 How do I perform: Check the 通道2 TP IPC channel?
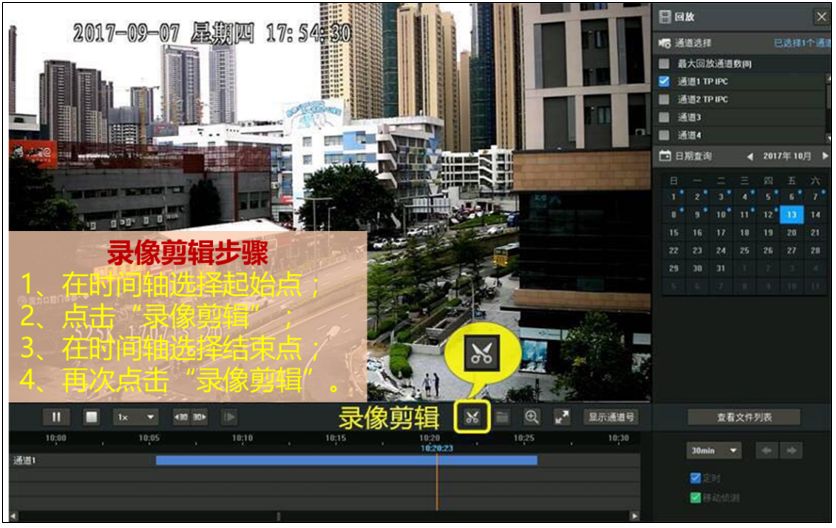(664, 99)
